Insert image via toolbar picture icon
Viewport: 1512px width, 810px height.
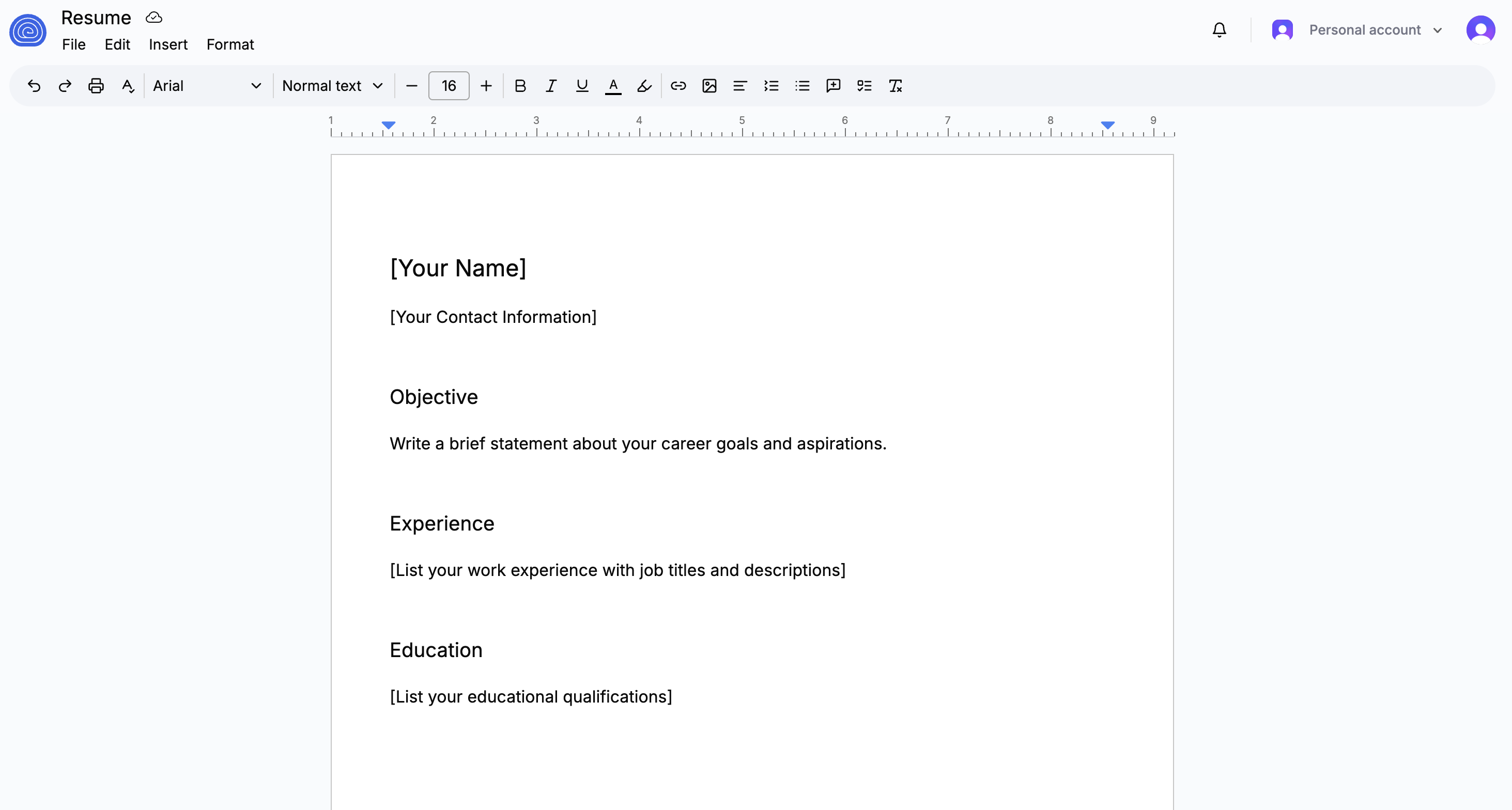tap(709, 86)
